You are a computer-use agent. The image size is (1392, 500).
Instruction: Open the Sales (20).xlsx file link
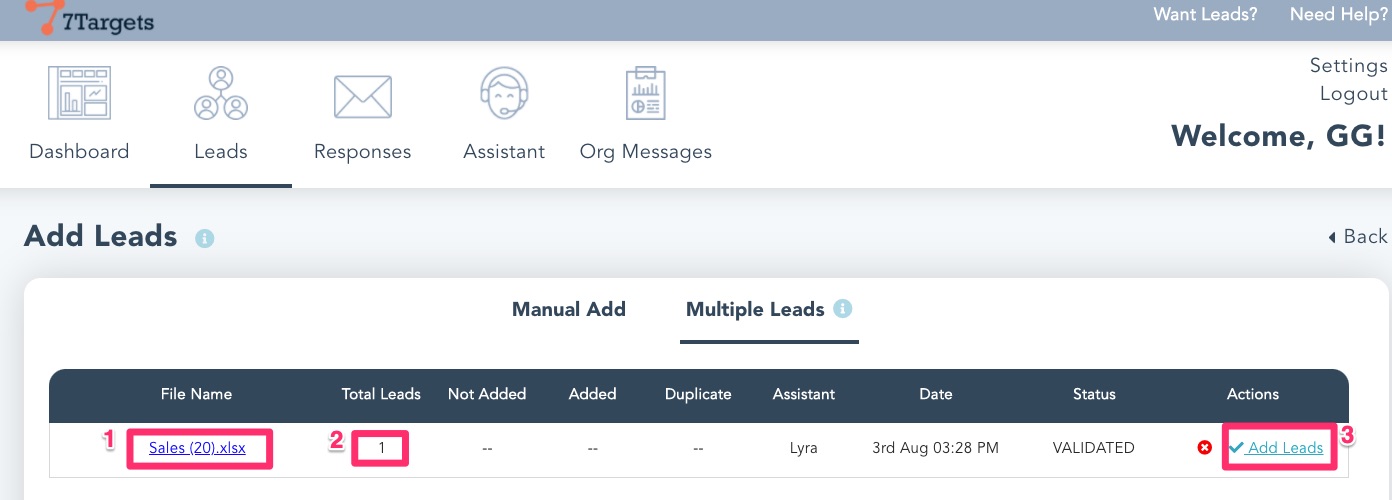pos(197,448)
